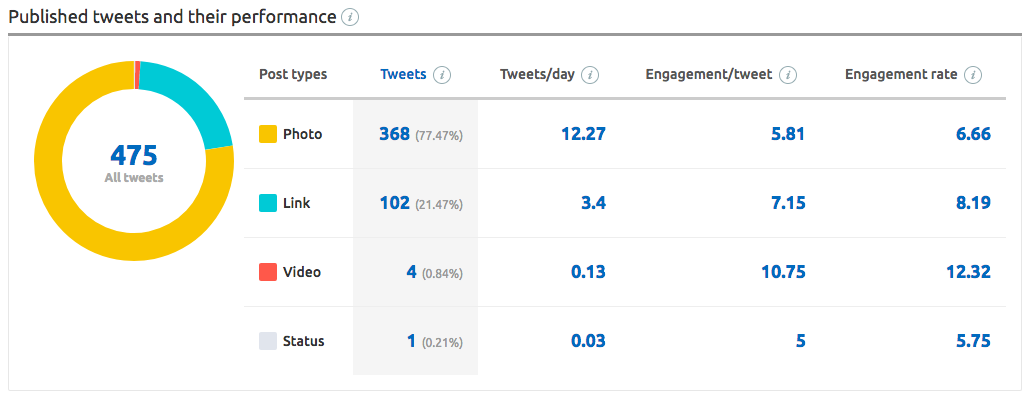Click the Engagement rate column header
Viewport: 1030px width, 398px height.
tap(901, 75)
